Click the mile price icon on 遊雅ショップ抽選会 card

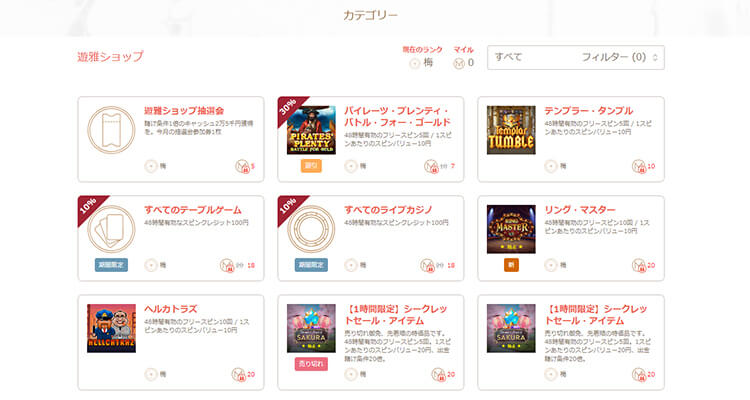tap(242, 167)
